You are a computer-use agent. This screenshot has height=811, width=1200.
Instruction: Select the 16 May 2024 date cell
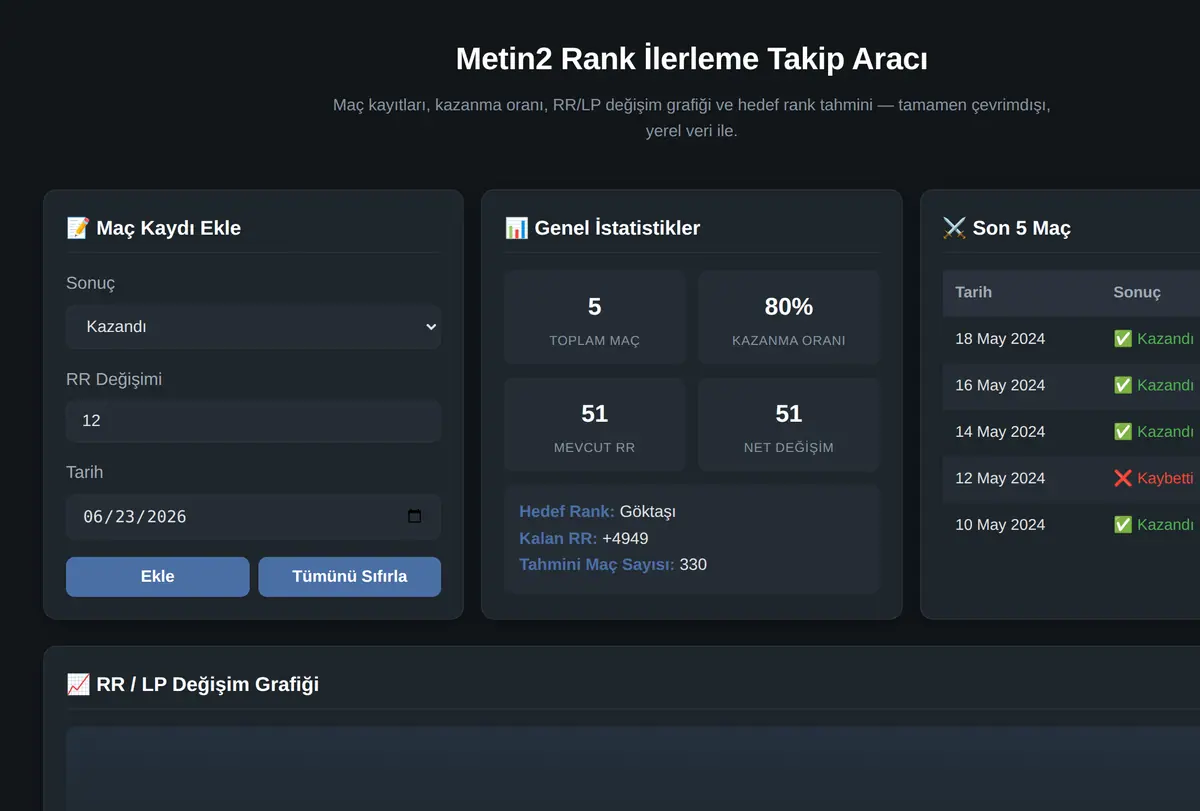pyautogui.click(x=1000, y=385)
